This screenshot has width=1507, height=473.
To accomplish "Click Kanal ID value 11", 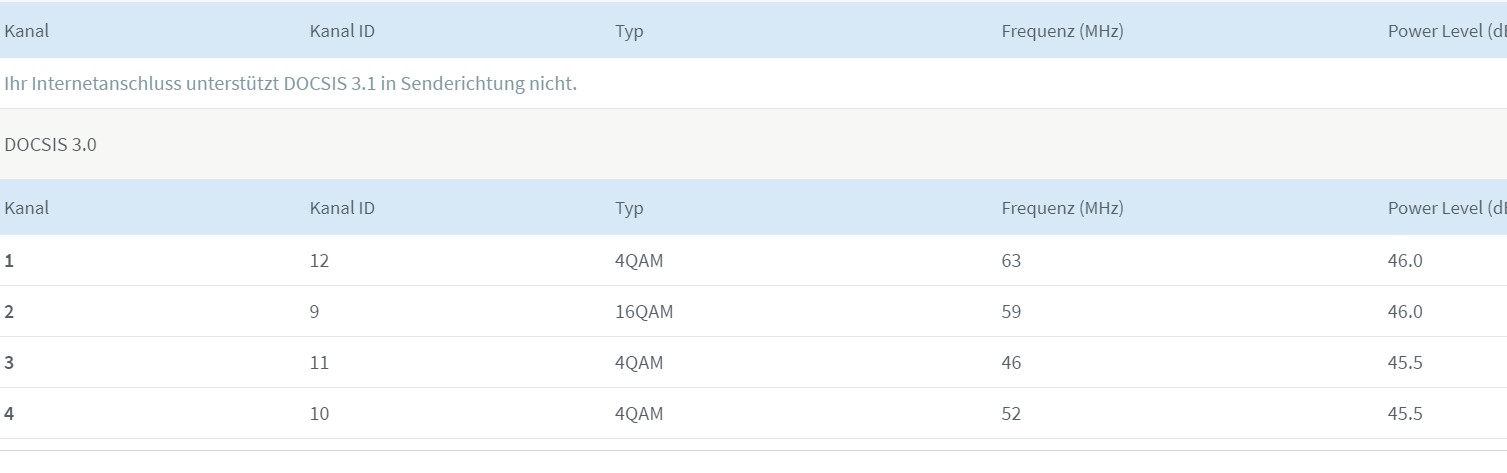I will coord(320,363).
